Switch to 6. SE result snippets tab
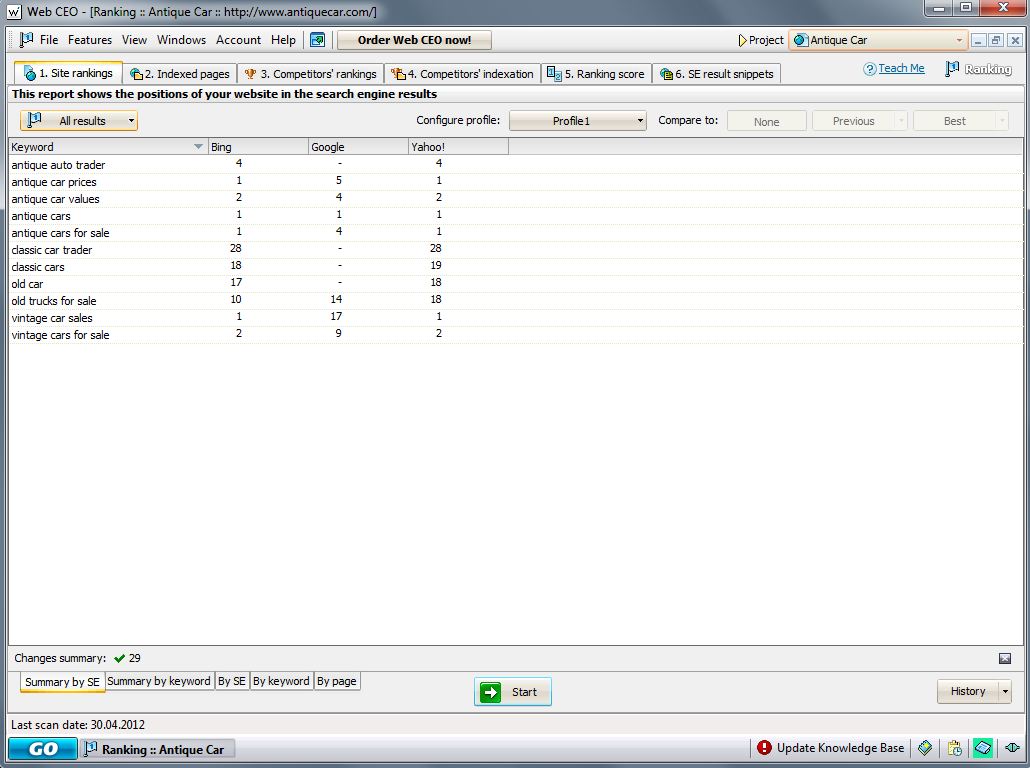1030x768 pixels. 717,74
